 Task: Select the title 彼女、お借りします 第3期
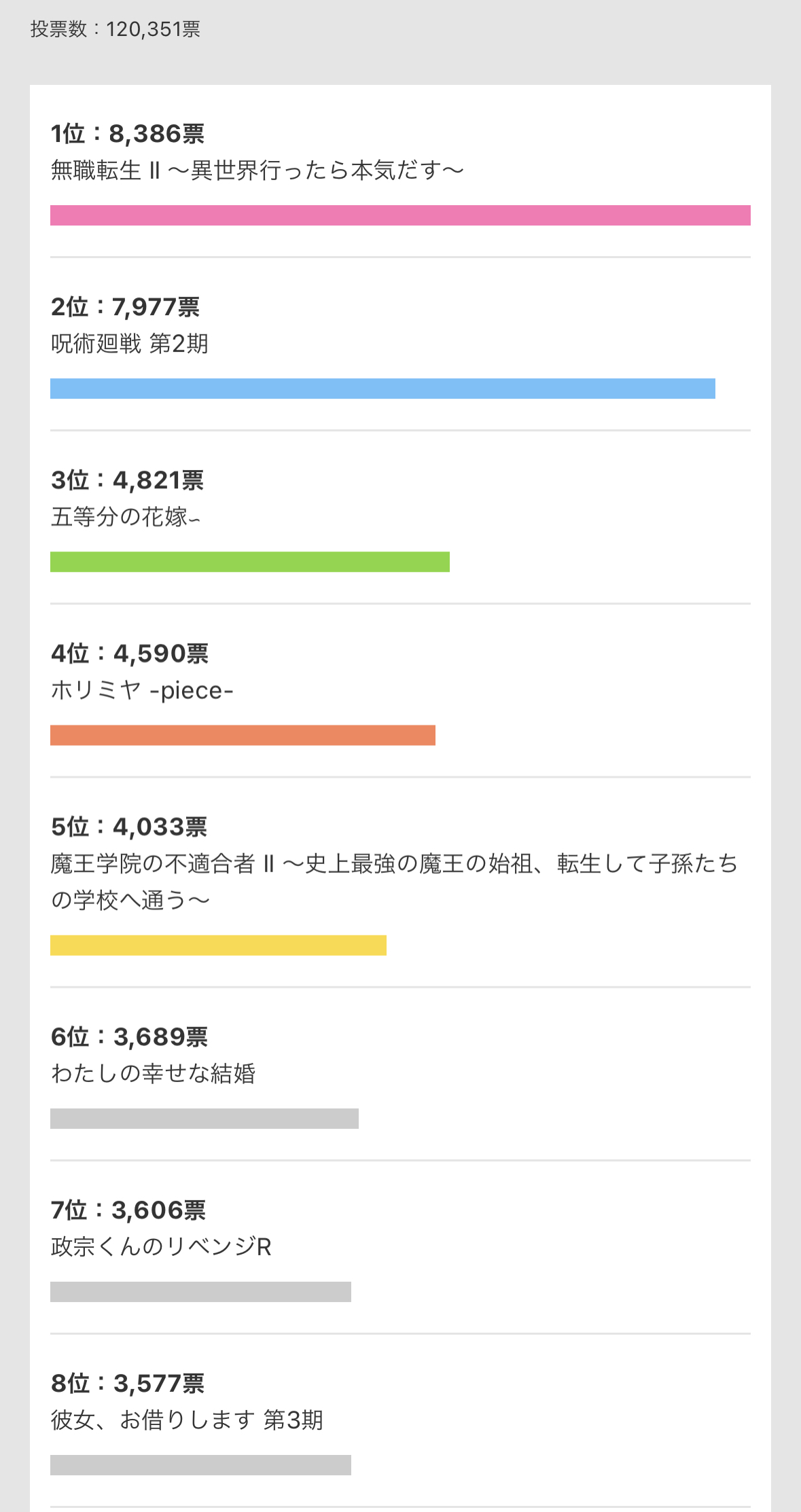pyautogui.click(x=187, y=1420)
